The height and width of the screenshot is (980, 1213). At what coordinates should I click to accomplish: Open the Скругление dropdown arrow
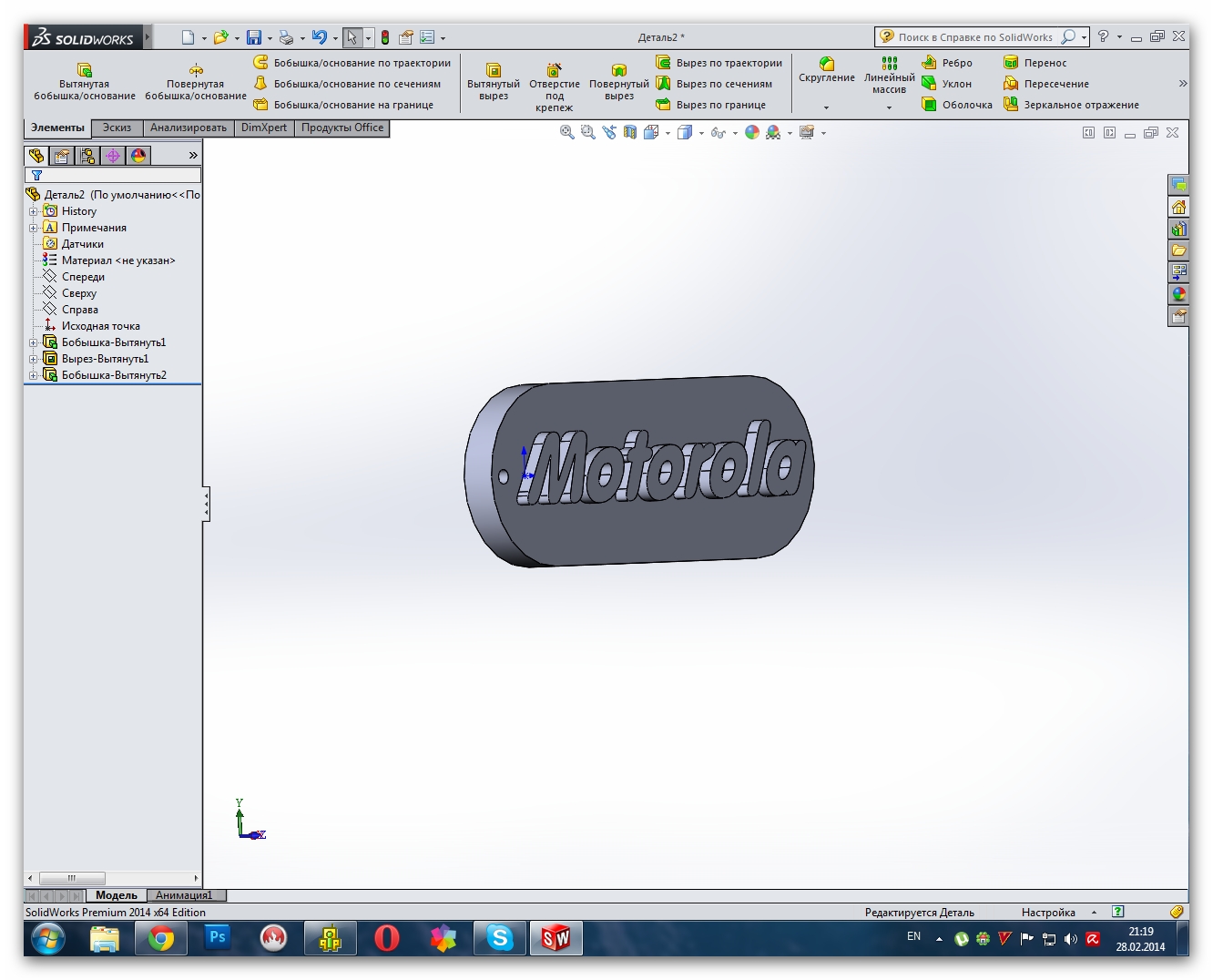tap(827, 107)
